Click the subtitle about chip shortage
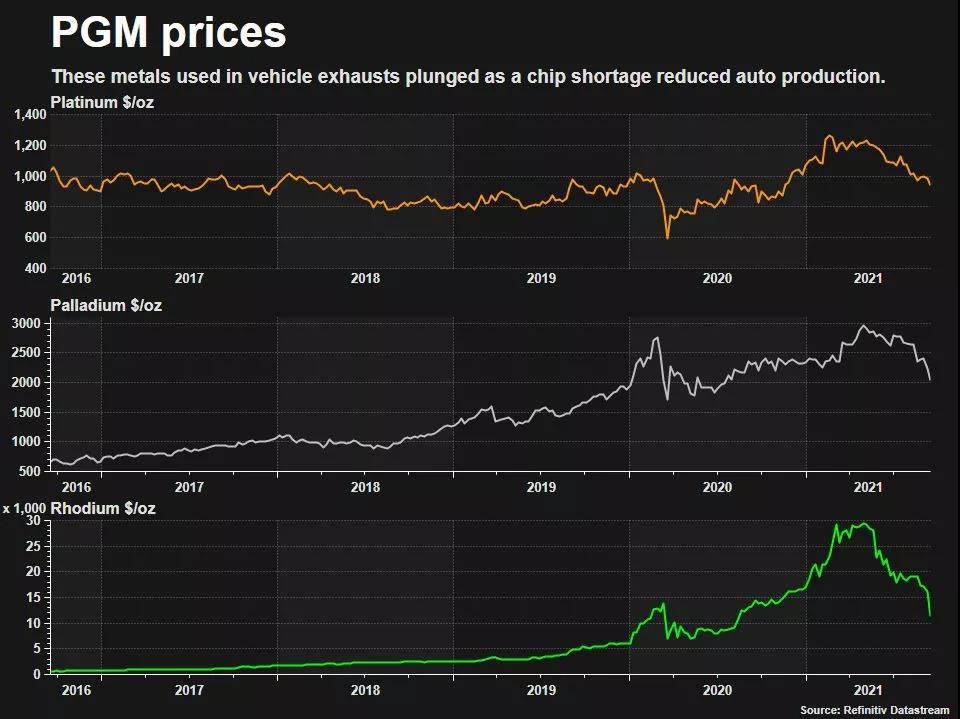The height and width of the screenshot is (719, 960). 468,77
